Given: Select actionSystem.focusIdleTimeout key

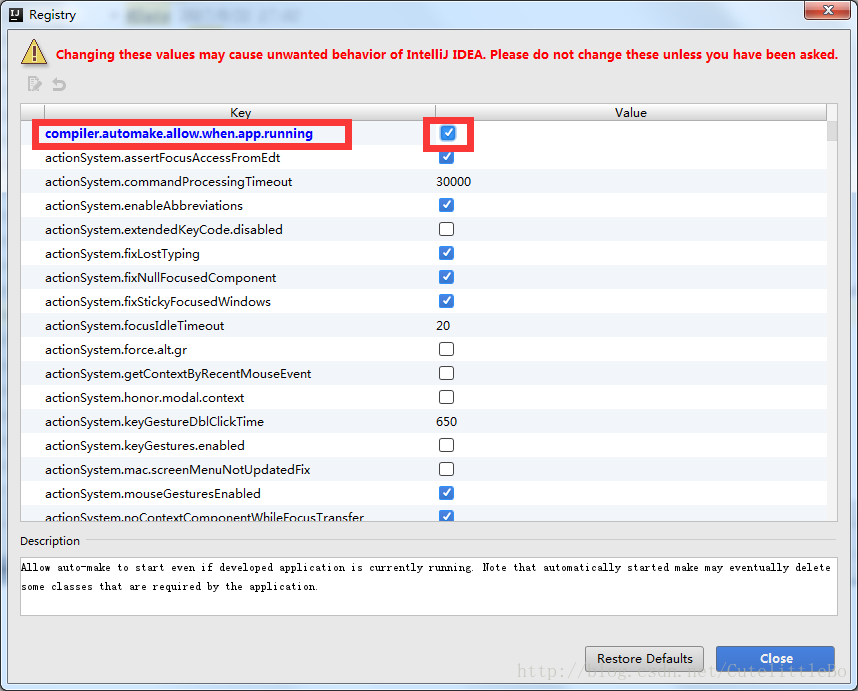Looking at the screenshot, I should pos(135,326).
